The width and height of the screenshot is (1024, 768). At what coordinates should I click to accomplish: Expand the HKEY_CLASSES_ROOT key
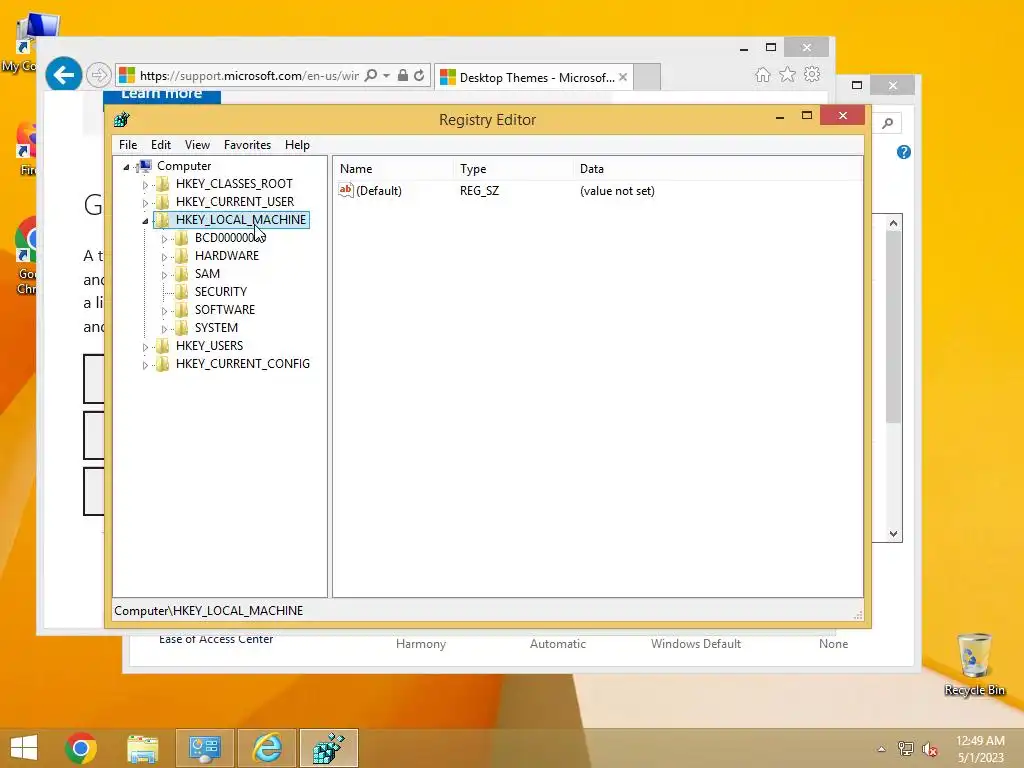(x=145, y=185)
